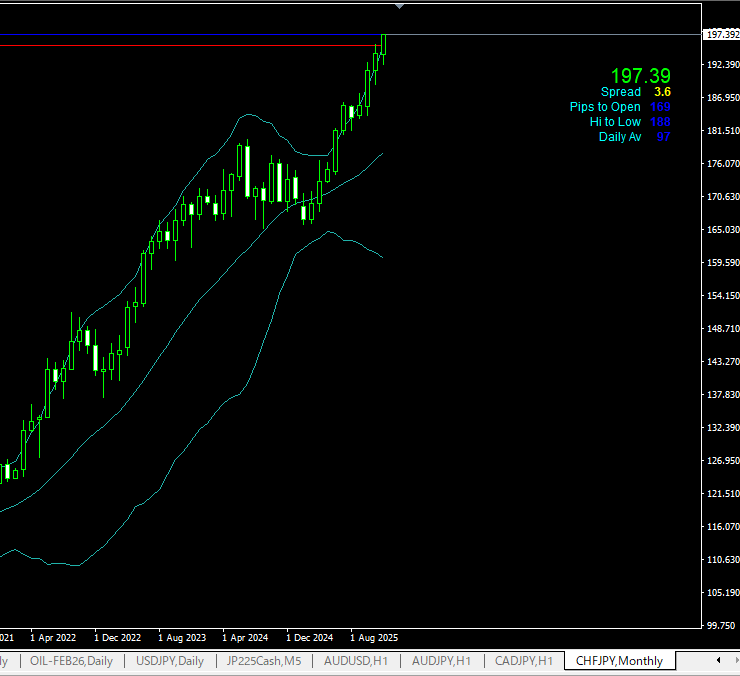The image size is (740, 676).
Task: Click the 197.39 price readout
Action: pos(641,76)
